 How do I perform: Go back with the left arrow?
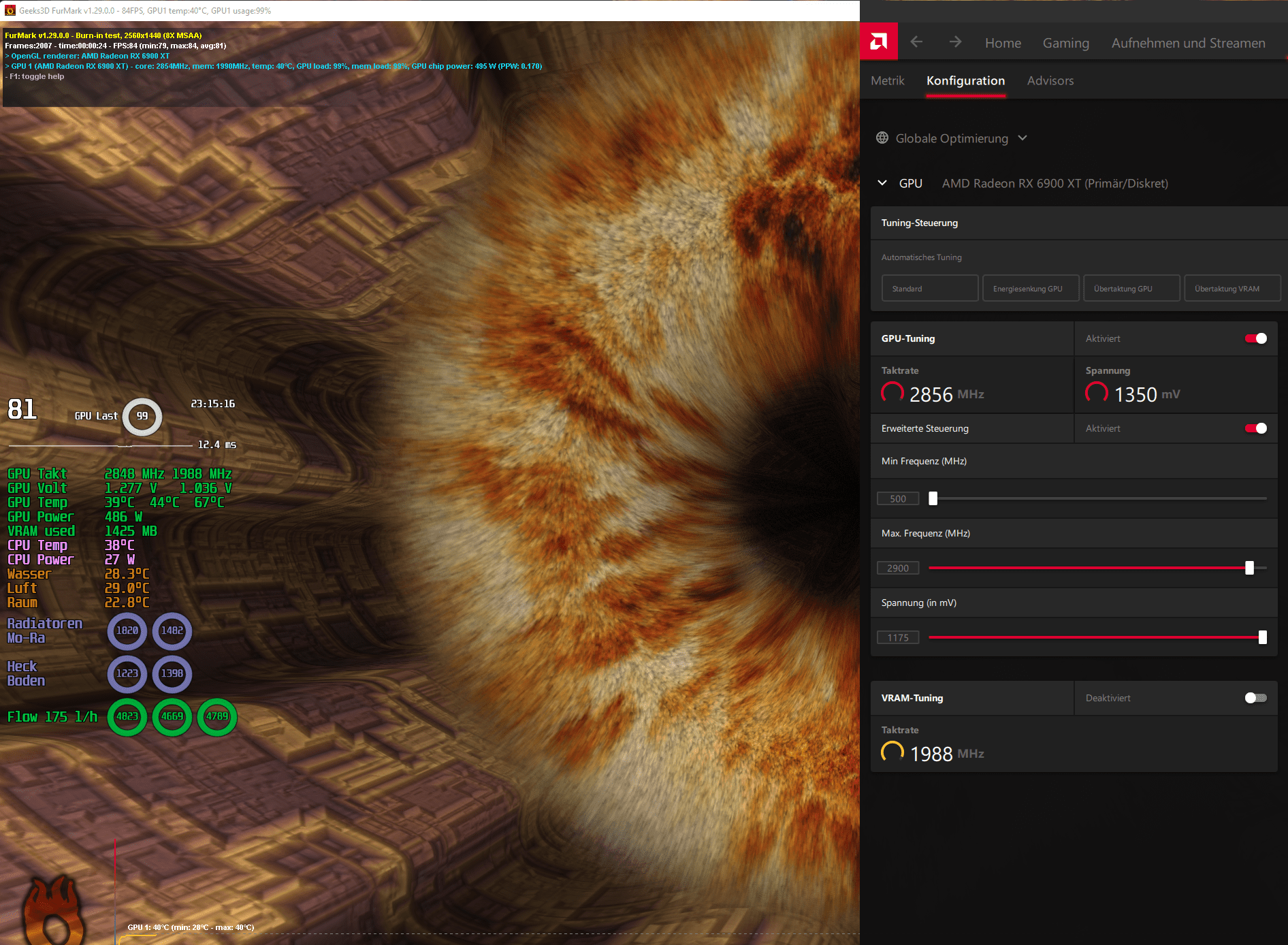coord(916,42)
